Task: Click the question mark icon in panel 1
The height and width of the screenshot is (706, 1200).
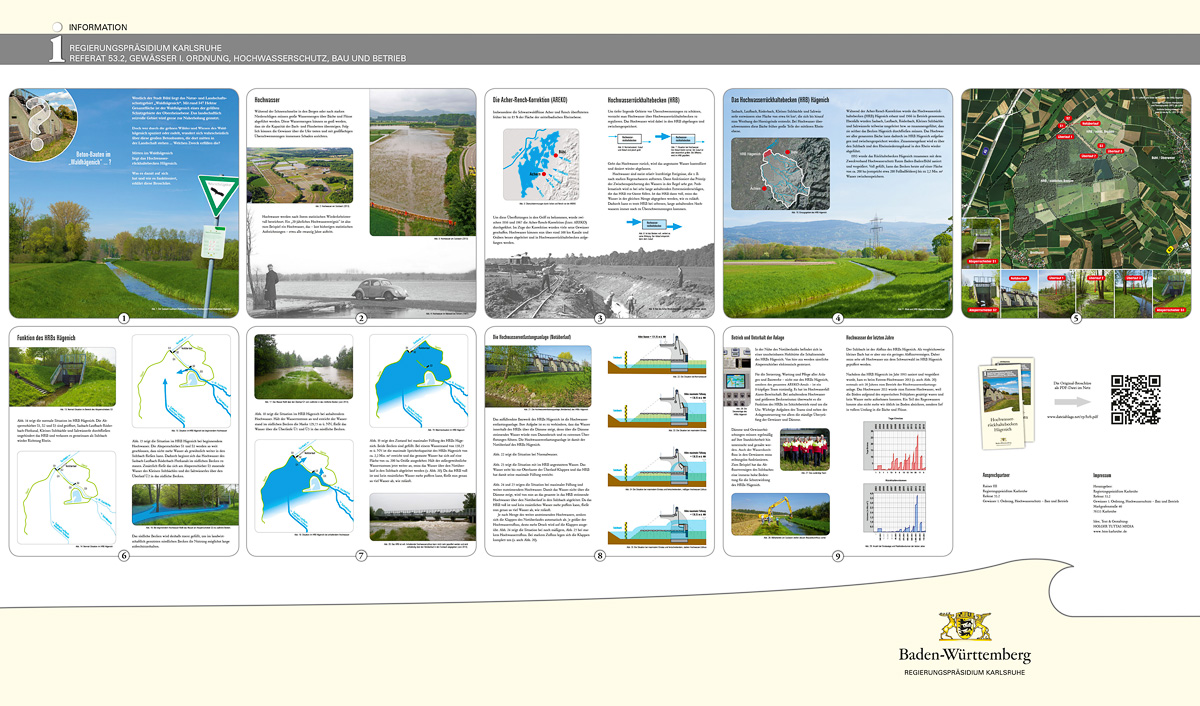Action: (40, 124)
